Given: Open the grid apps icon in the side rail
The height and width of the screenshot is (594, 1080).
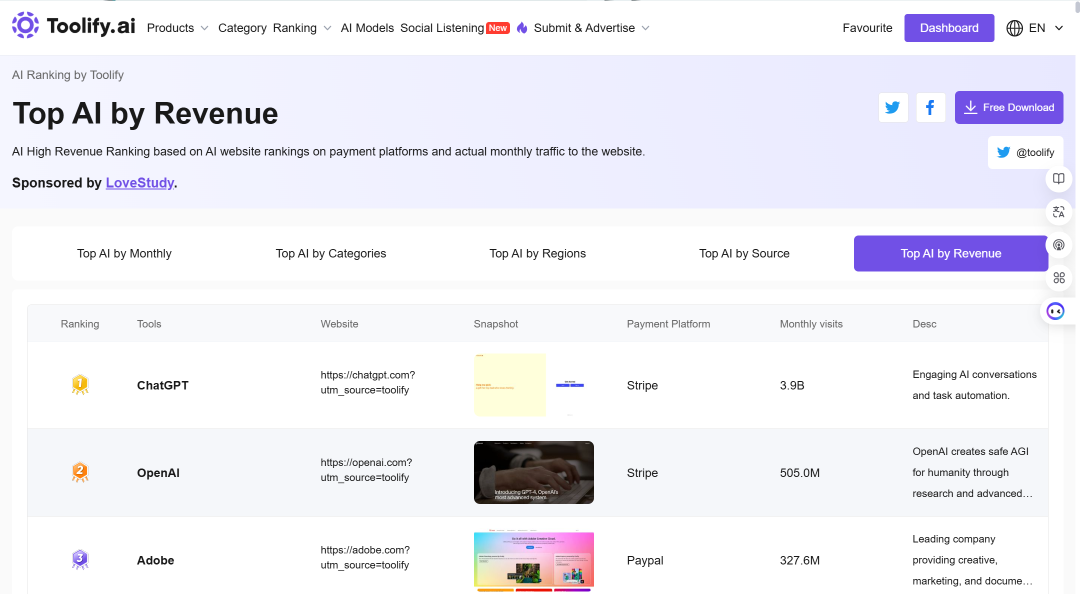Looking at the screenshot, I should pos(1059,278).
